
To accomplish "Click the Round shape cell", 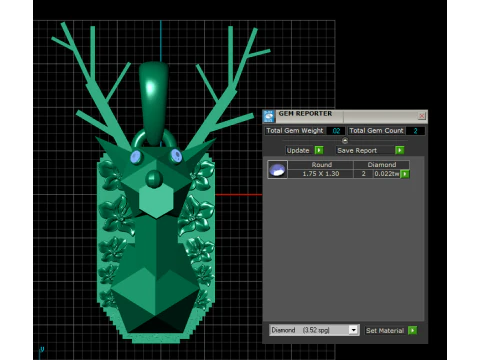I will tap(321, 165).
